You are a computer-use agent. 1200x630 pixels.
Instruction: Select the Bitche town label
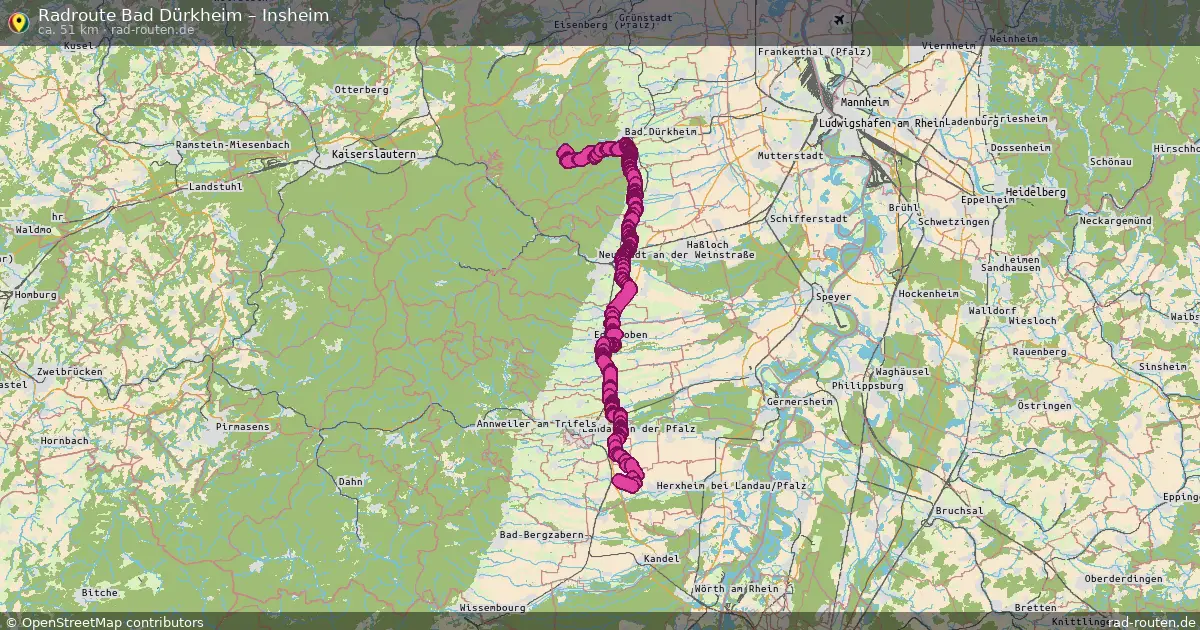[99, 593]
